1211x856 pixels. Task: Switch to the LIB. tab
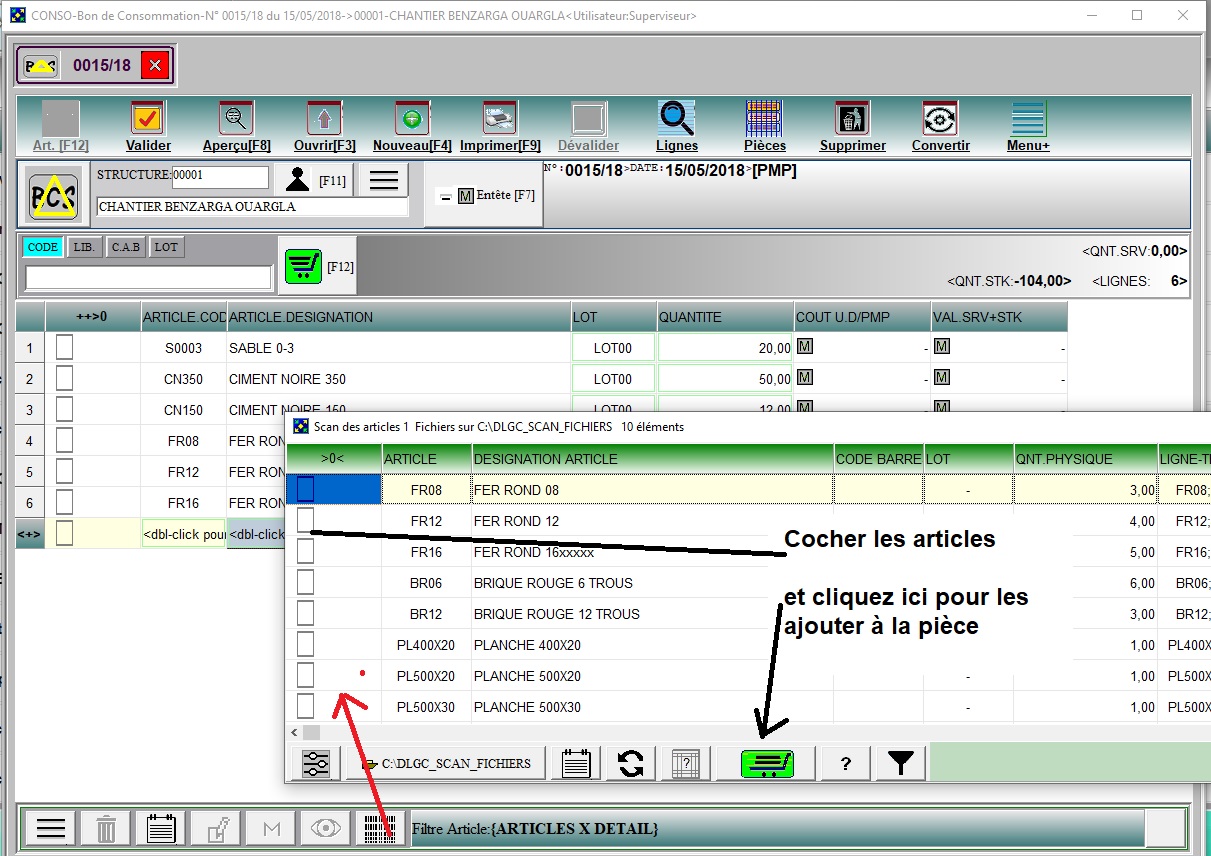point(84,246)
